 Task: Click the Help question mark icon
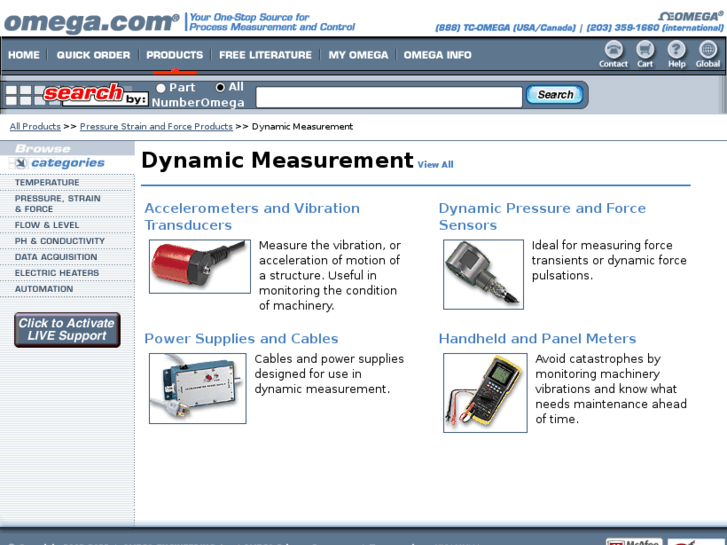pos(676,54)
